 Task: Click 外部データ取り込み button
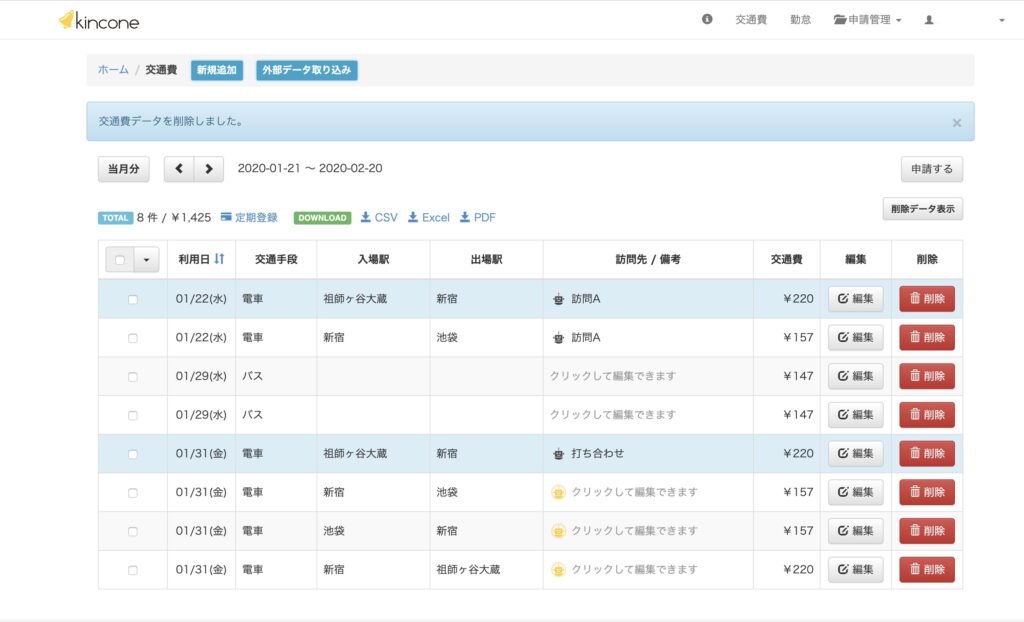click(306, 70)
